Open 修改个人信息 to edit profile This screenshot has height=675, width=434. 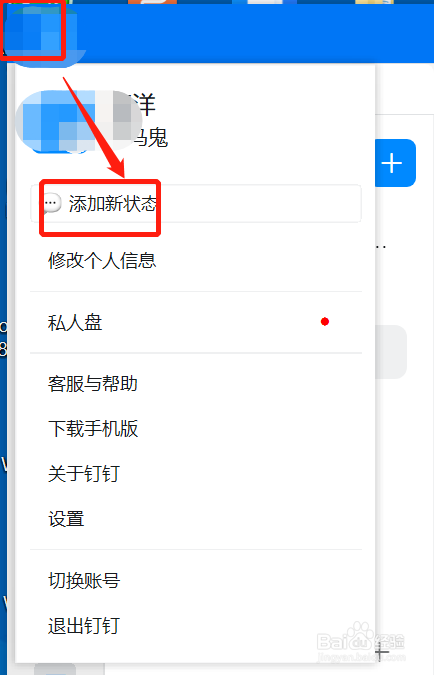point(102,261)
